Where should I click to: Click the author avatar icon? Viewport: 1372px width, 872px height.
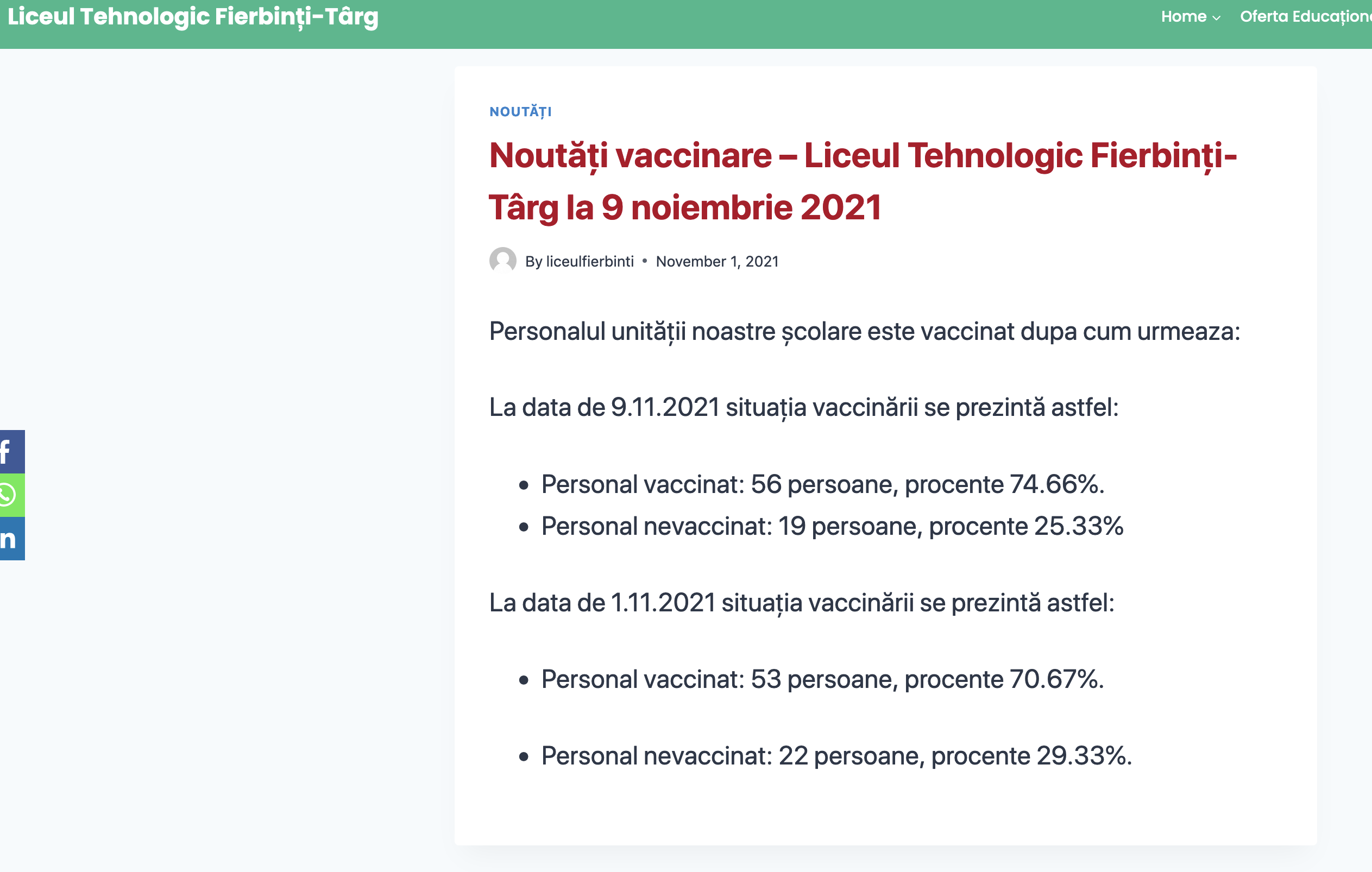502,261
